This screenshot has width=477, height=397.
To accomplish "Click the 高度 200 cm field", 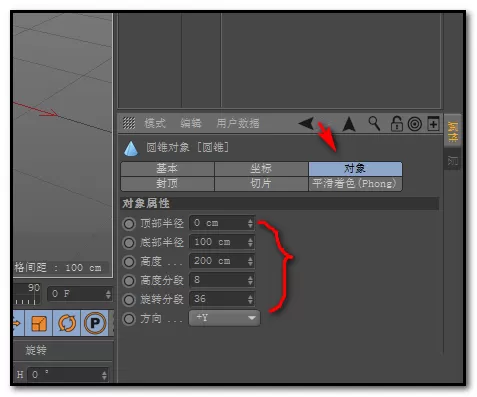I will [x=222, y=261].
